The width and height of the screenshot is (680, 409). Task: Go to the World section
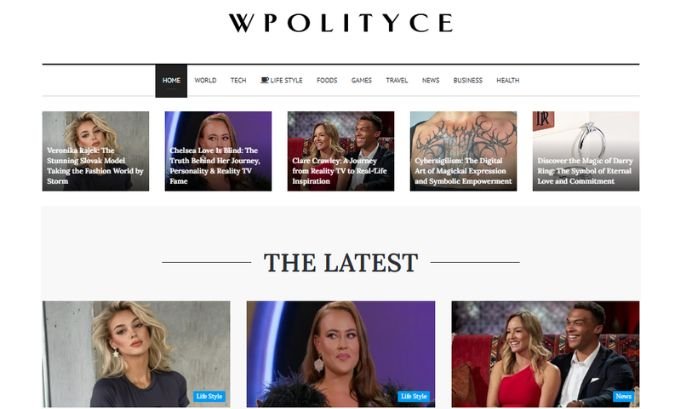pos(205,81)
